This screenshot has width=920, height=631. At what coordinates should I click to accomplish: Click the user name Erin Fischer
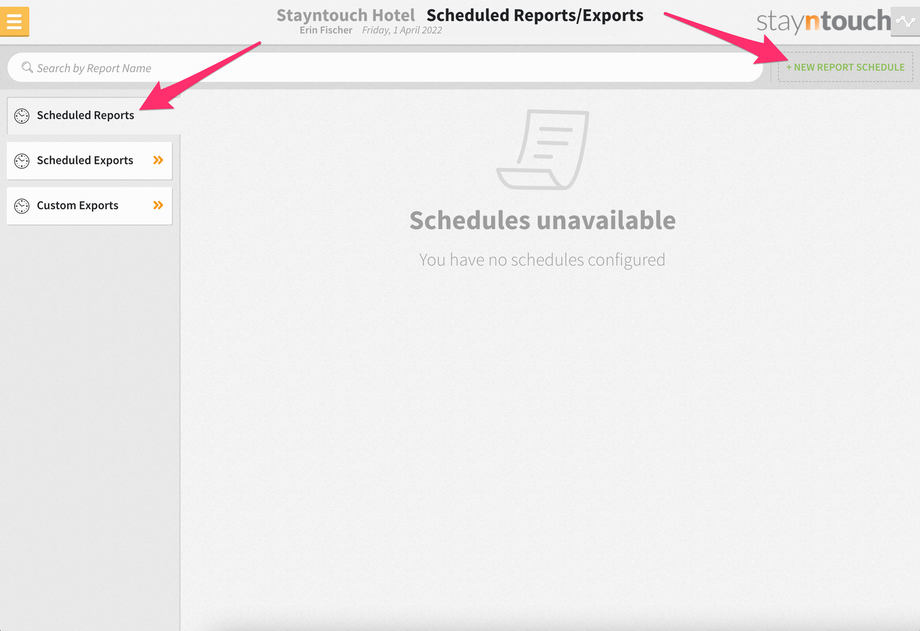click(326, 30)
